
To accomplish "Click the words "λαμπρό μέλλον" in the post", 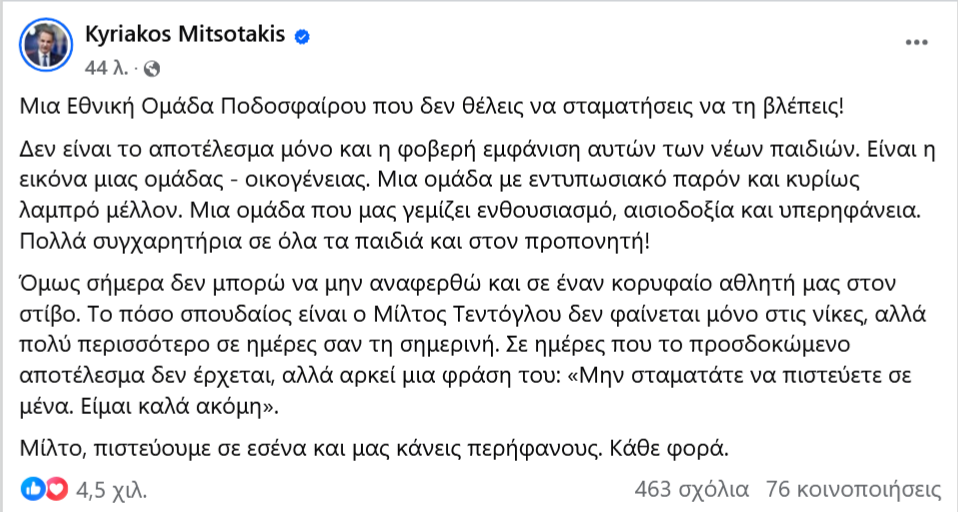I will 101,211.
